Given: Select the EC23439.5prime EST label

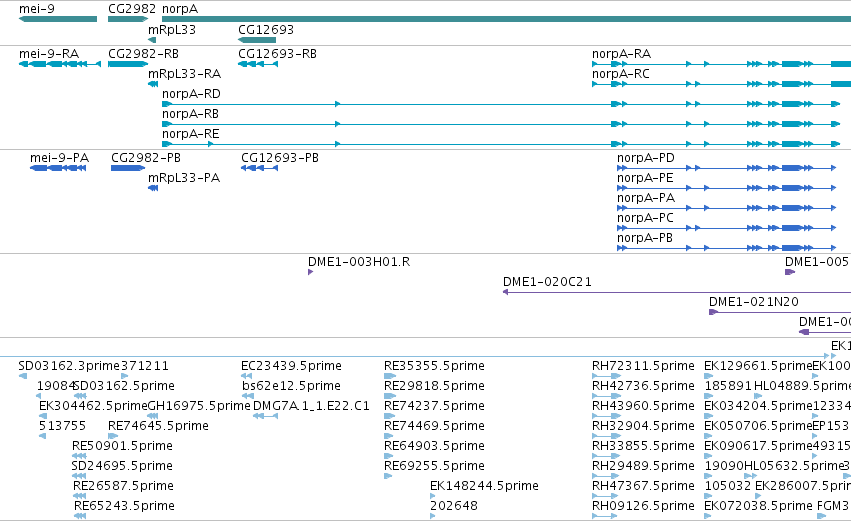Looking at the screenshot, I should pos(291,366).
